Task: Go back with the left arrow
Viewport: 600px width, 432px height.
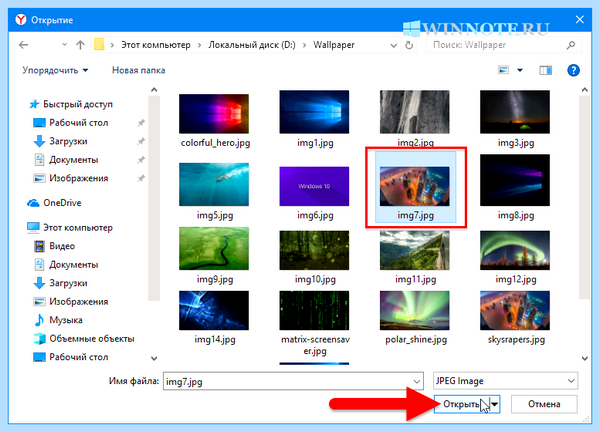Action: (23, 45)
